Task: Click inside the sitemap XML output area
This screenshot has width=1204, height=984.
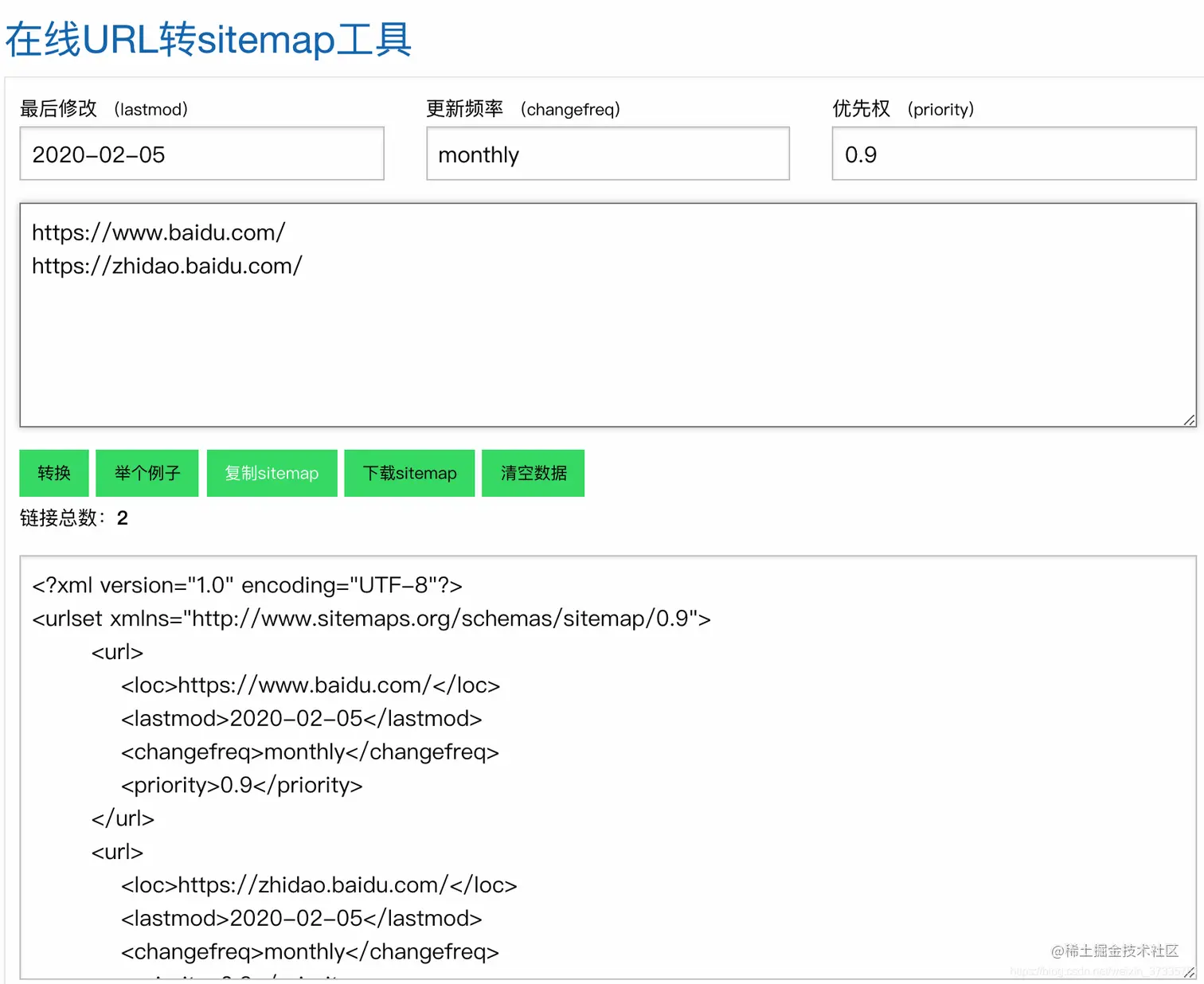Action: (x=608, y=767)
